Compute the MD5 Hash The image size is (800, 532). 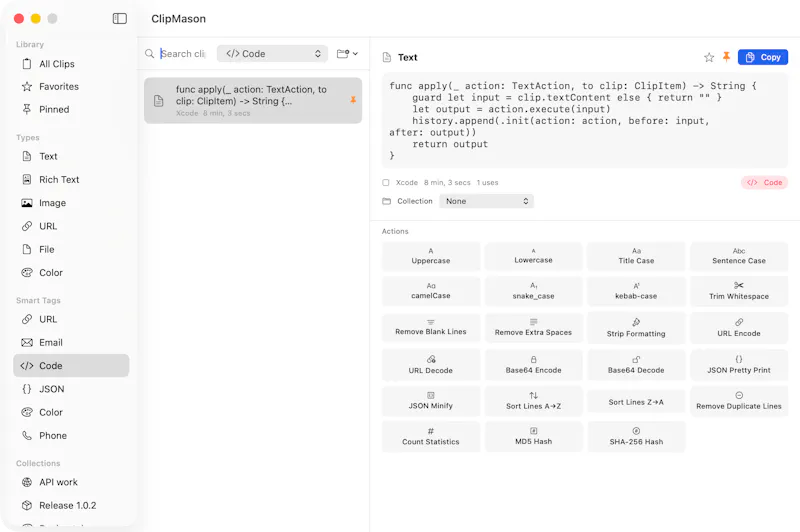tap(533, 437)
